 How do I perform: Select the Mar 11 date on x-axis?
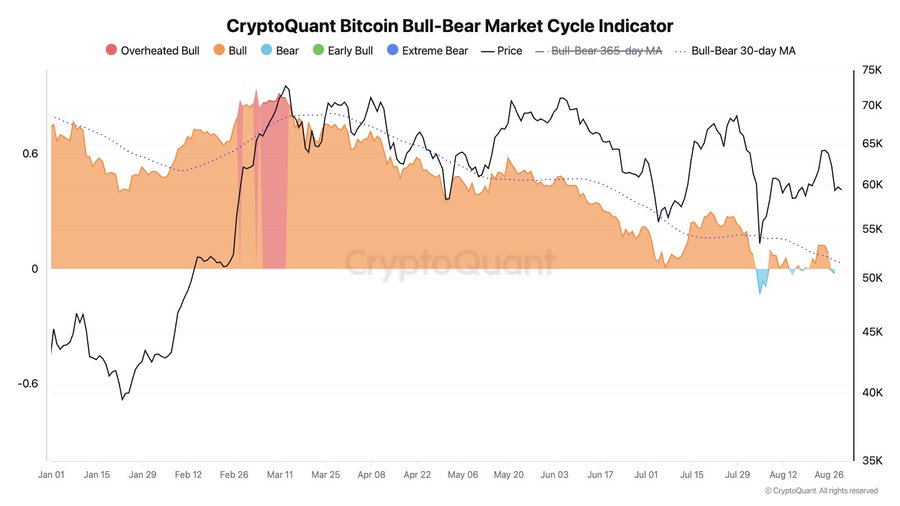(280, 474)
